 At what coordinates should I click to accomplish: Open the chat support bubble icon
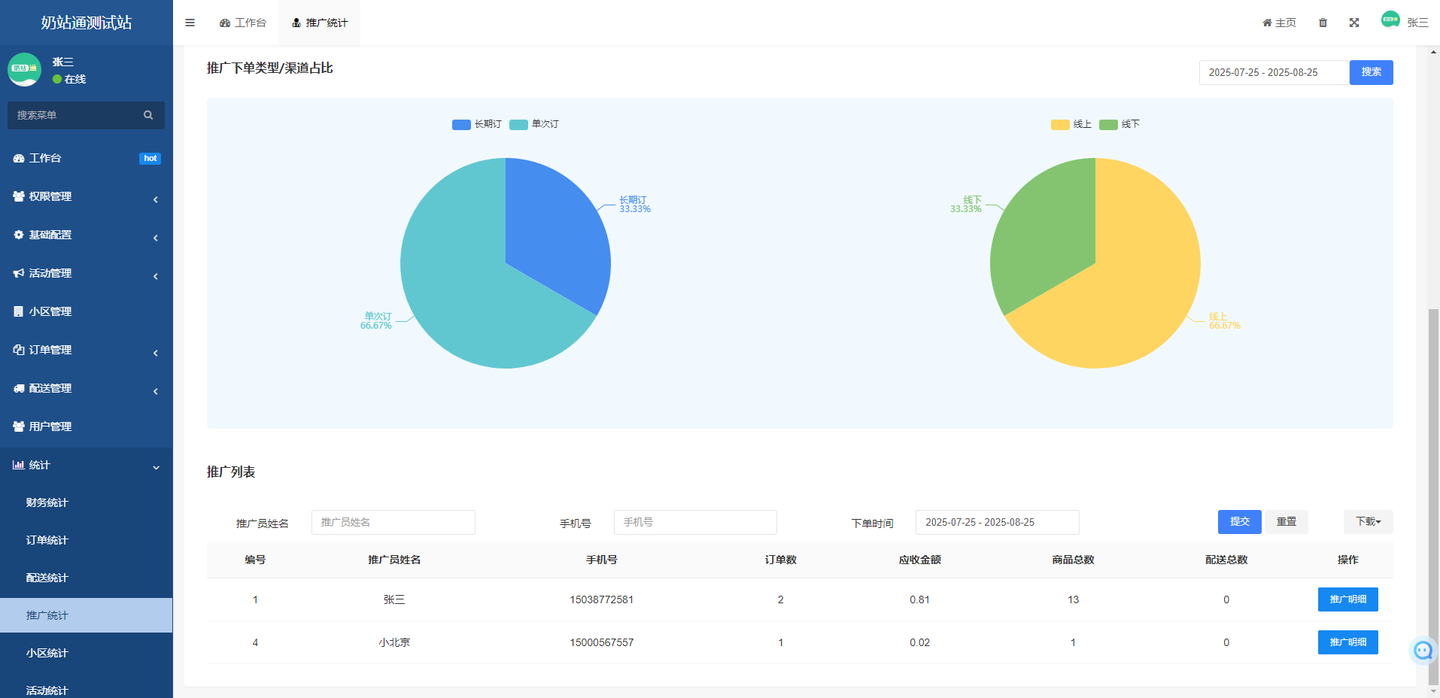click(x=1424, y=650)
